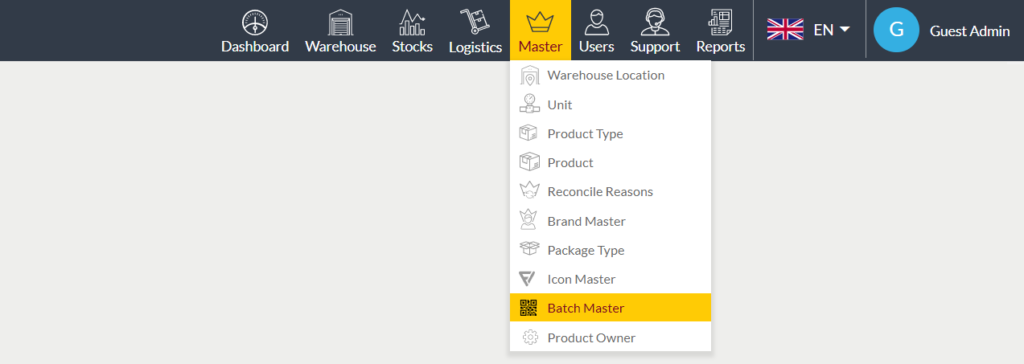
Task: Open the Reports document icon
Action: [x=720, y=23]
